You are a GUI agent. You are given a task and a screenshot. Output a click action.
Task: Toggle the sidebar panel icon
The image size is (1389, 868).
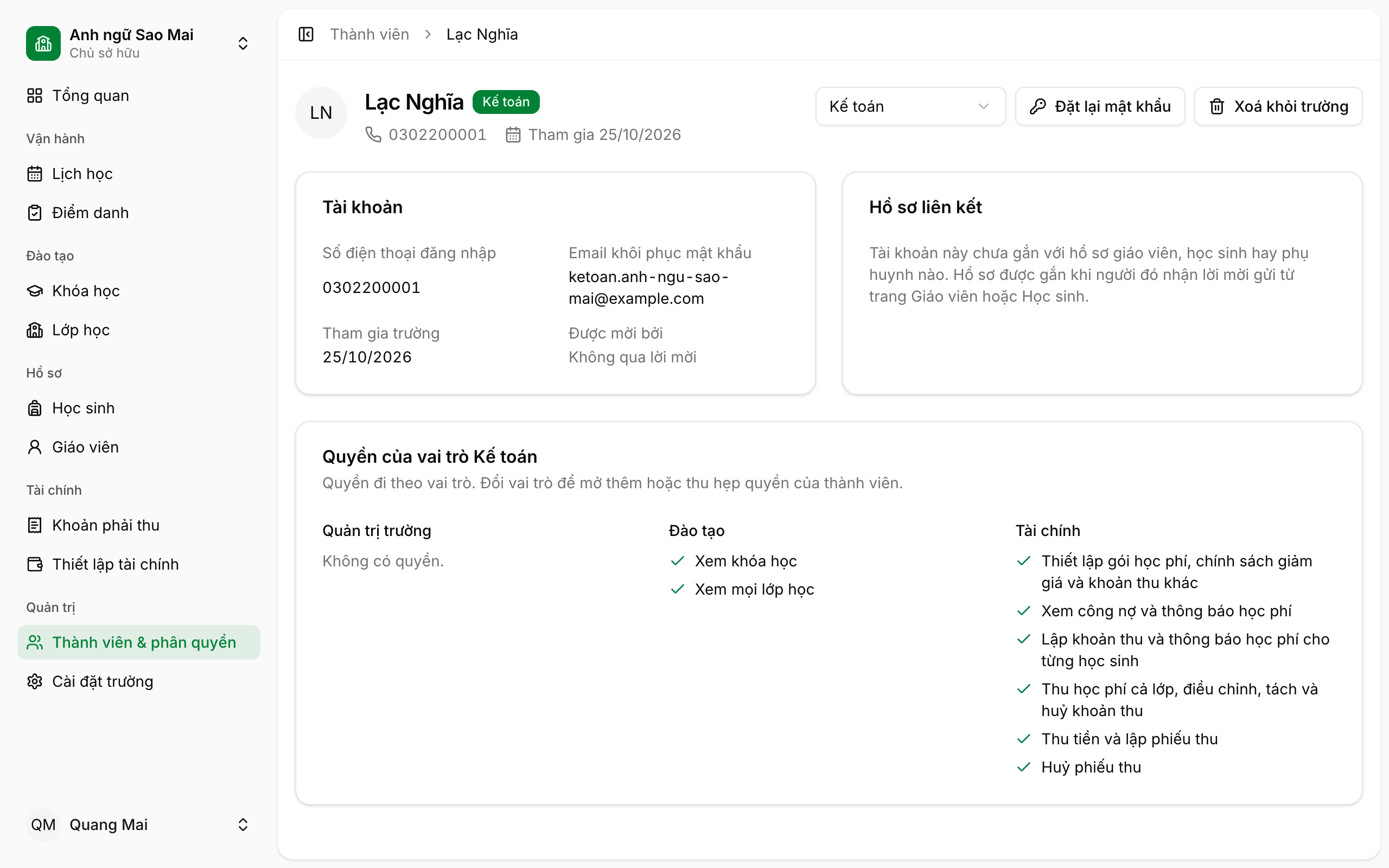coord(306,34)
